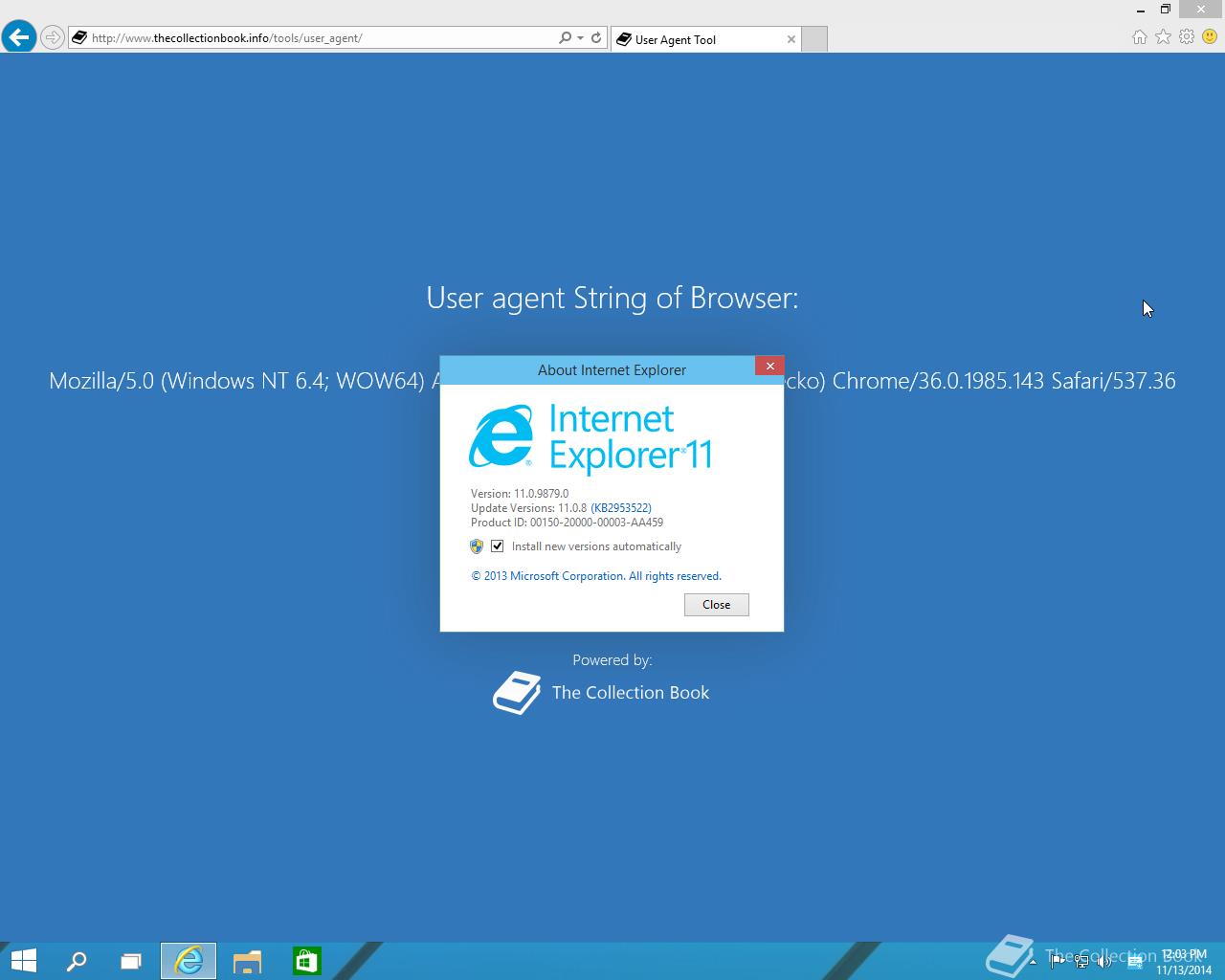Click the Internet Explorer 11 logo
This screenshot has width=1225, height=980.
(x=590, y=438)
